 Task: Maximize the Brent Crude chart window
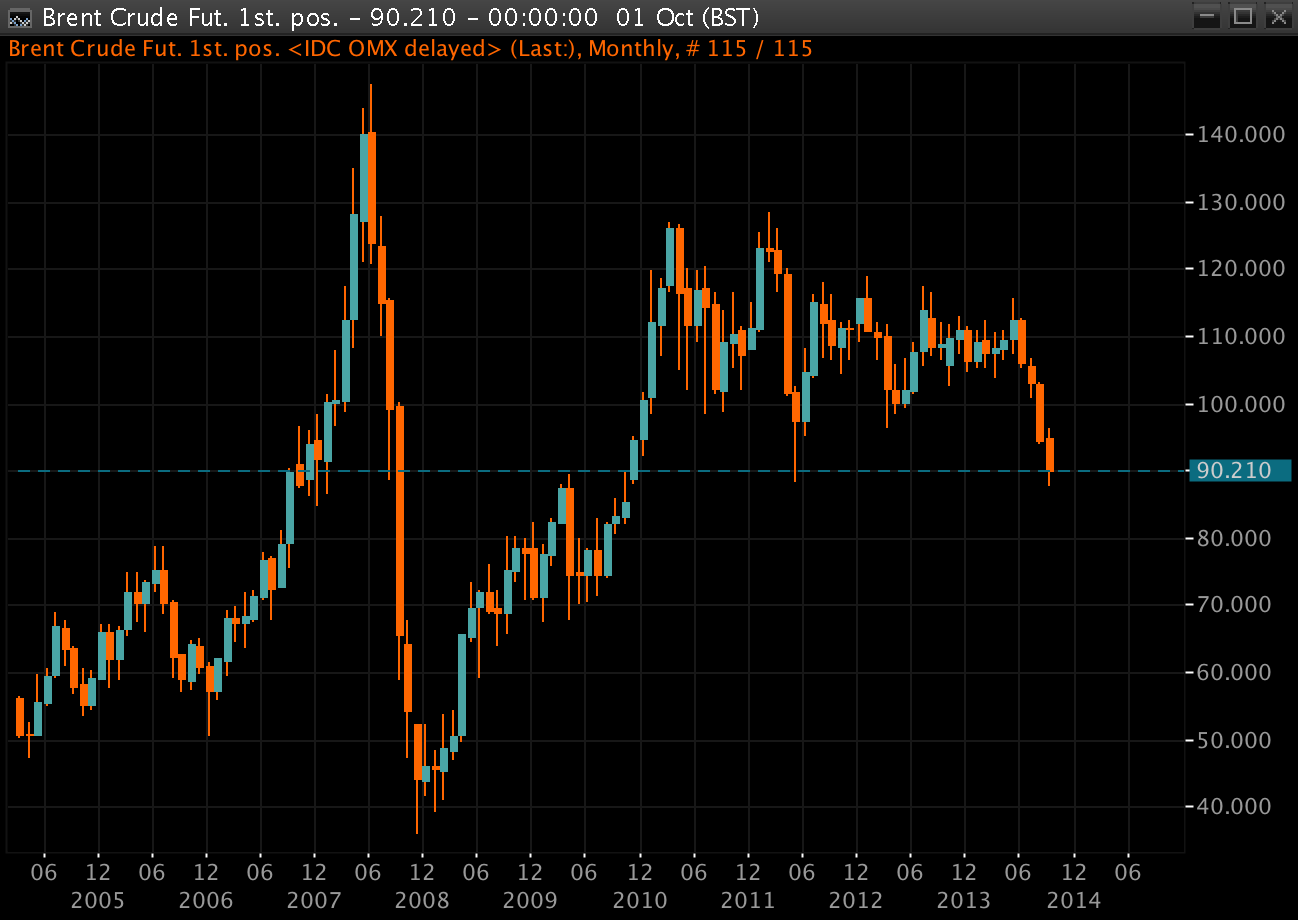[x=1243, y=17]
